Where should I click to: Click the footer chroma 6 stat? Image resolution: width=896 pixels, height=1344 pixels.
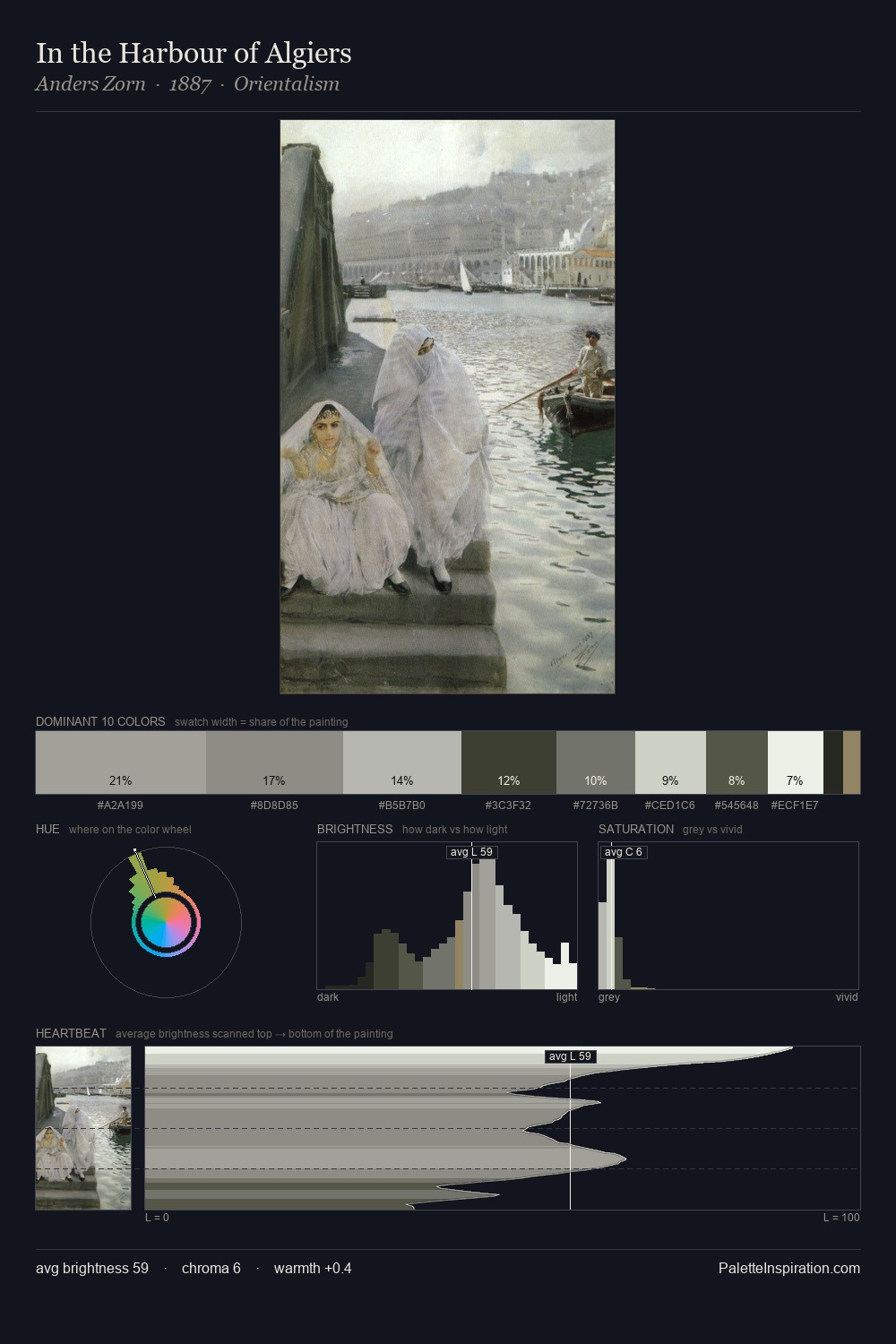211,1269
